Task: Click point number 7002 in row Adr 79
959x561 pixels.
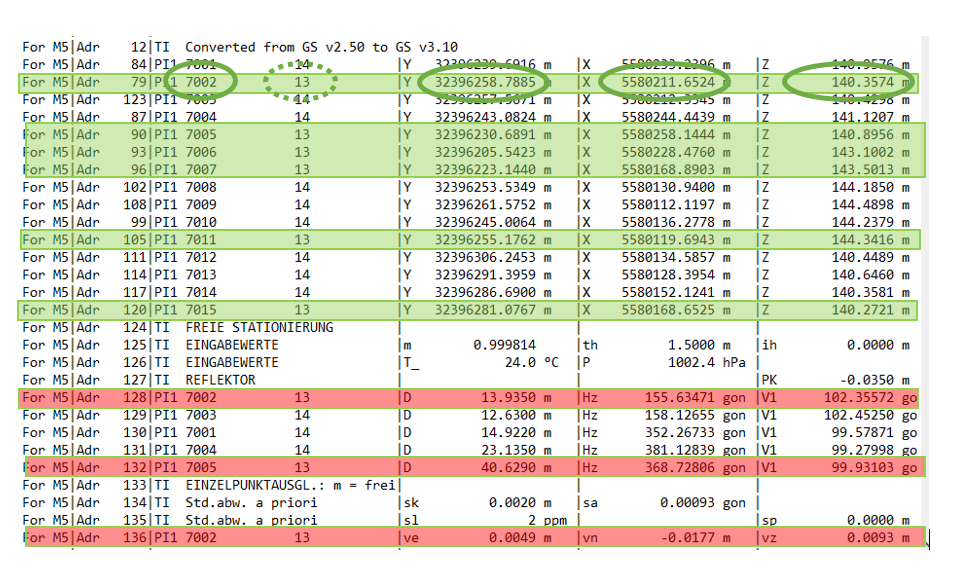Action: [x=201, y=82]
